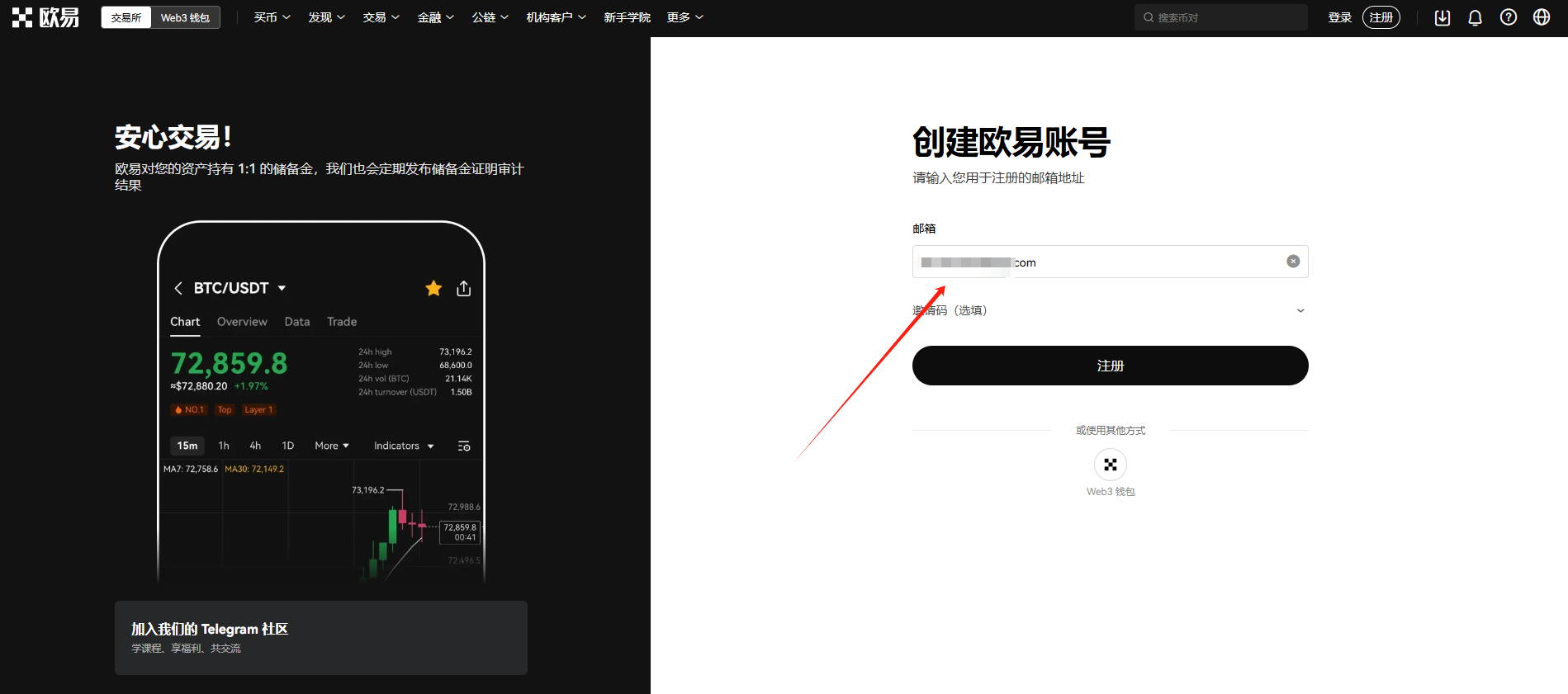Open the 买币 dropdown menu

tap(272, 17)
